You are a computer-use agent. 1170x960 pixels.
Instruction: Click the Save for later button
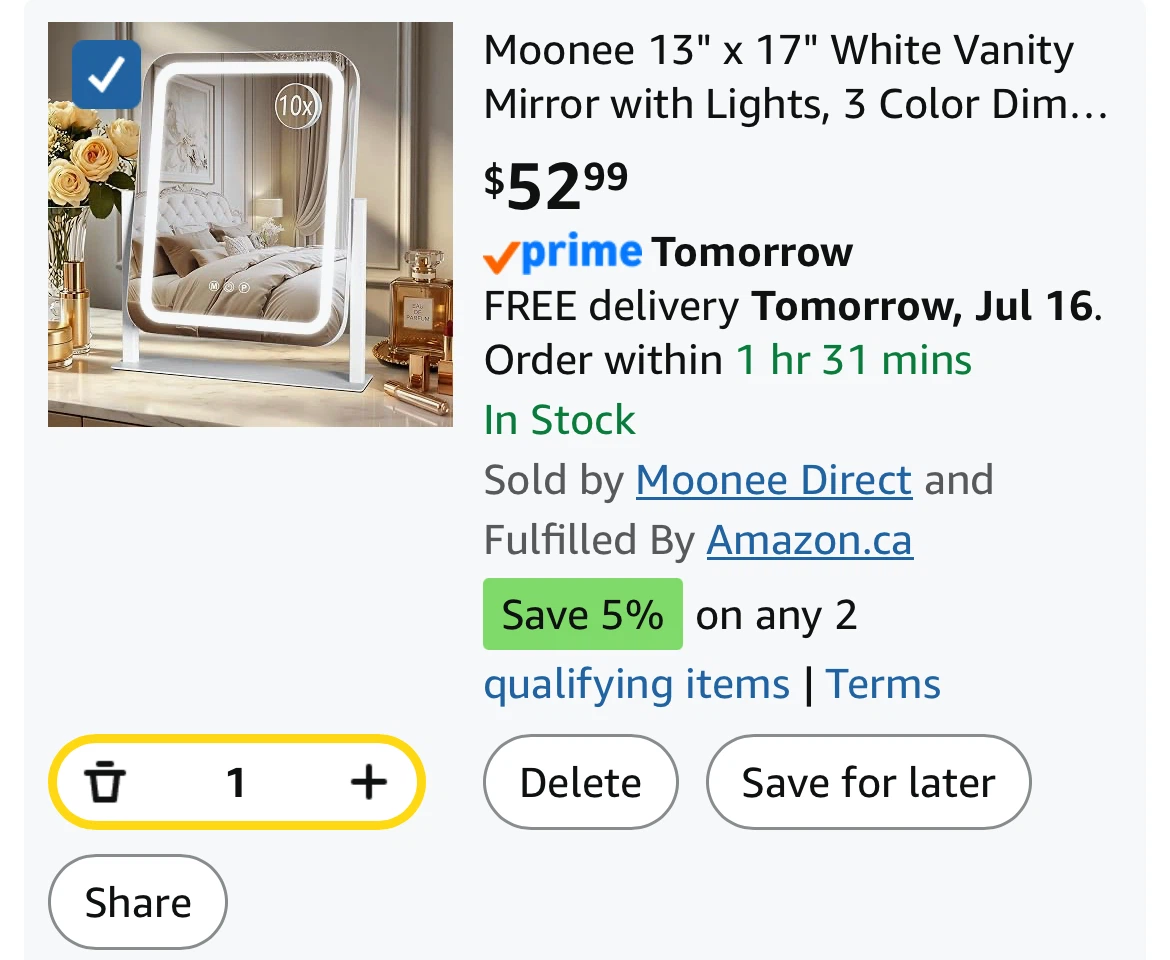[x=869, y=782]
